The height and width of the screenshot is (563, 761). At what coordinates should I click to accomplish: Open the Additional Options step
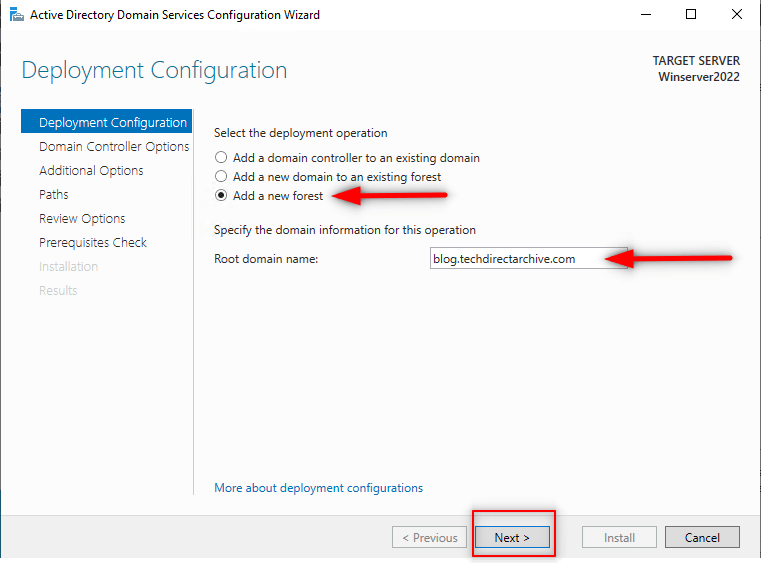pos(91,171)
